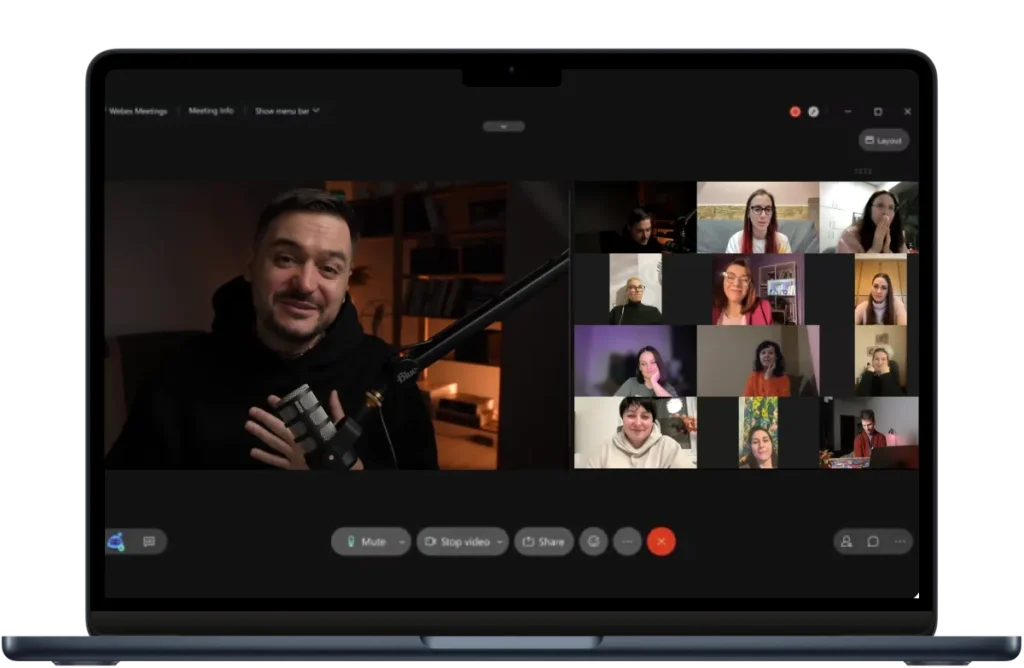Open the Chat panel icon
The height and width of the screenshot is (668, 1024).
coord(873,542)
